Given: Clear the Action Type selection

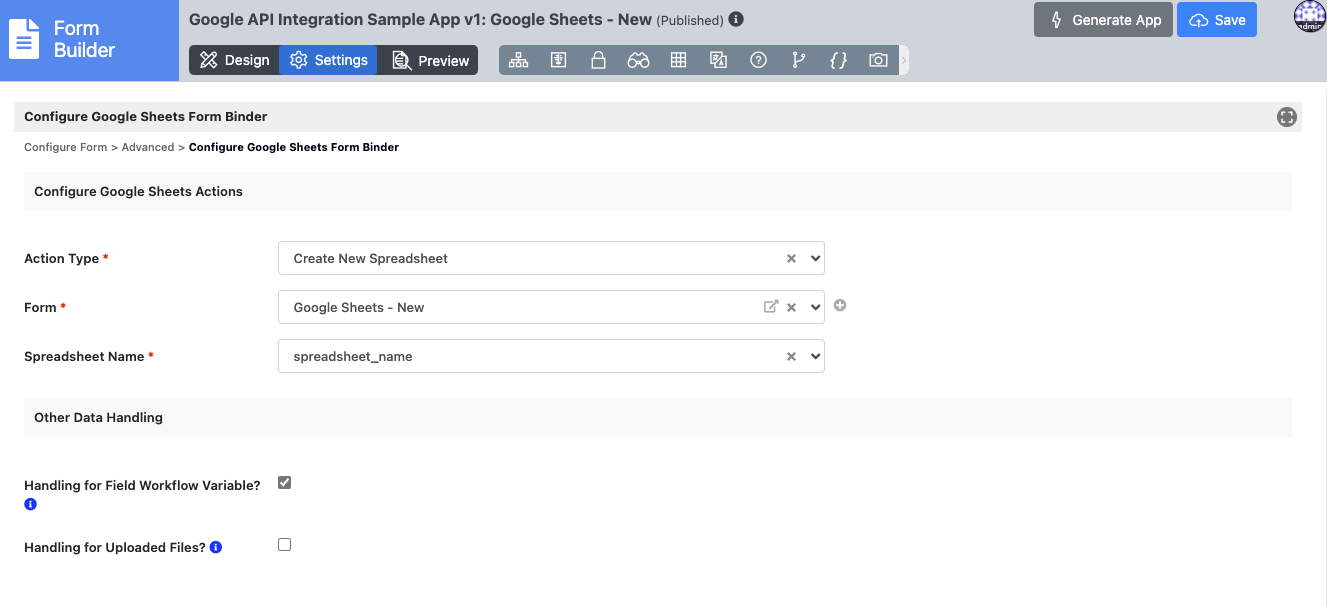Looking at the screenshot, I should click(791, 258).
